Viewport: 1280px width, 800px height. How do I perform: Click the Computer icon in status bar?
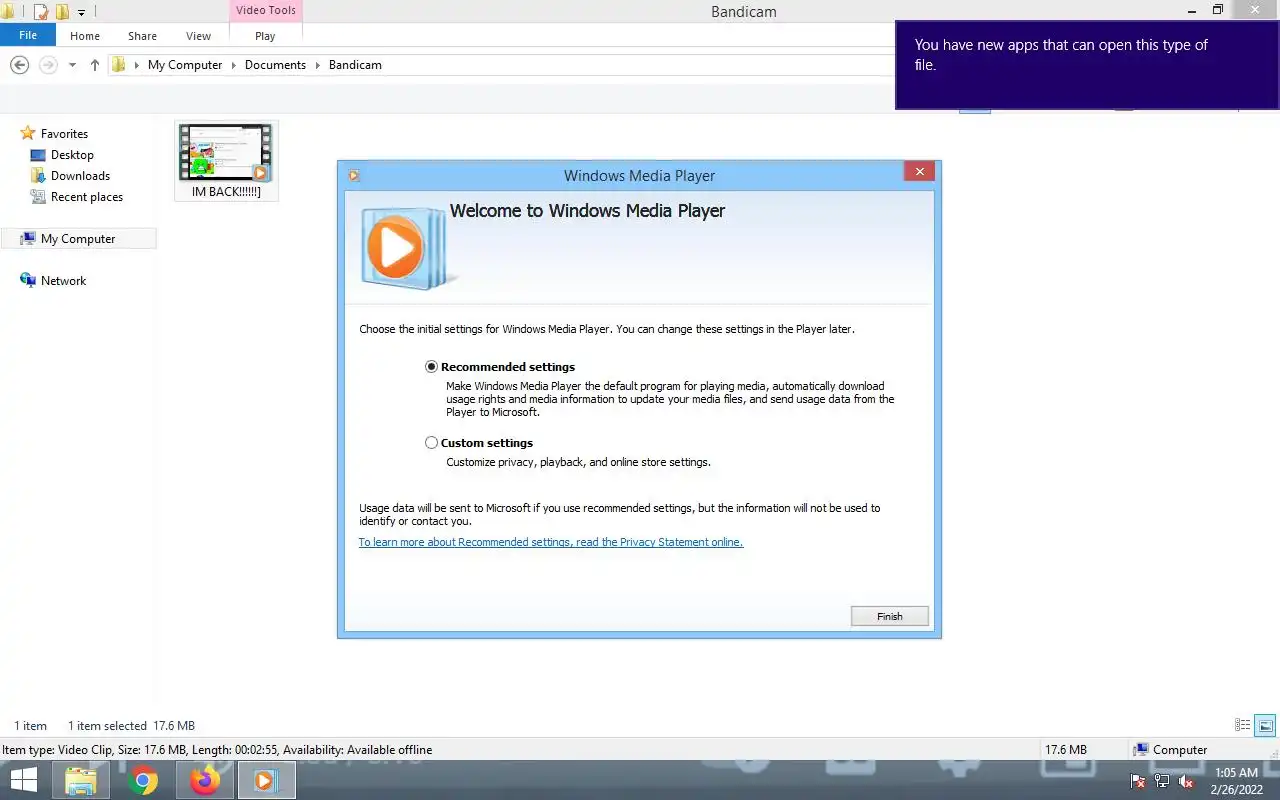[x=1140, y=750]
